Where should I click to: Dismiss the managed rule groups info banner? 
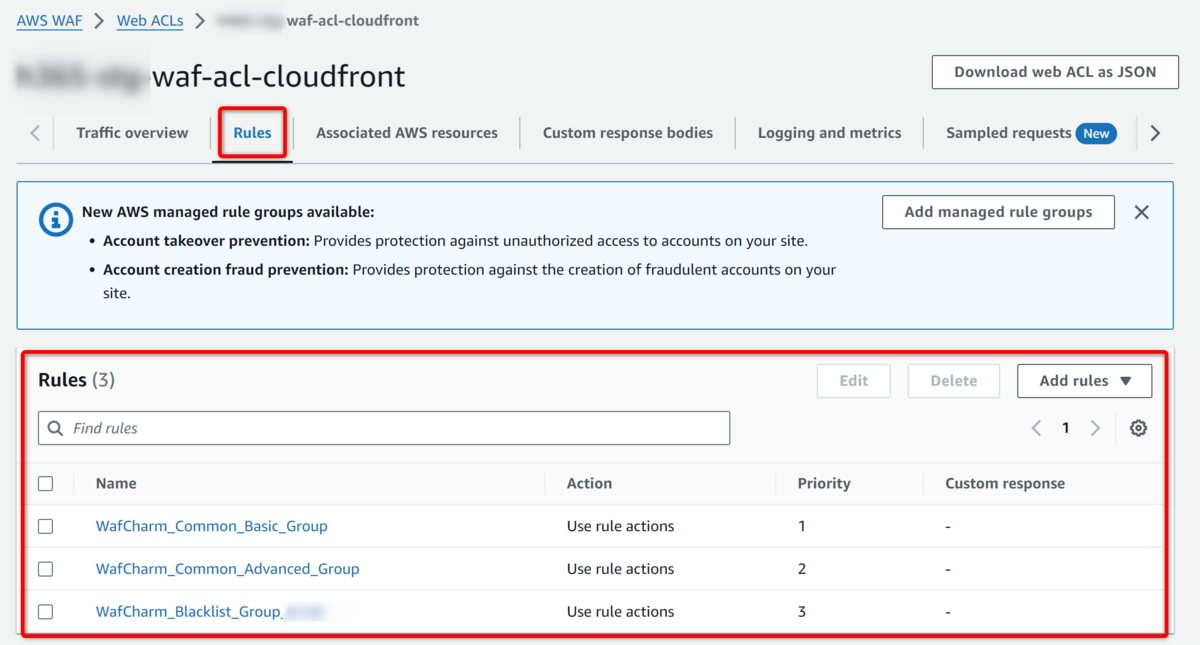tap(1141, 212)
